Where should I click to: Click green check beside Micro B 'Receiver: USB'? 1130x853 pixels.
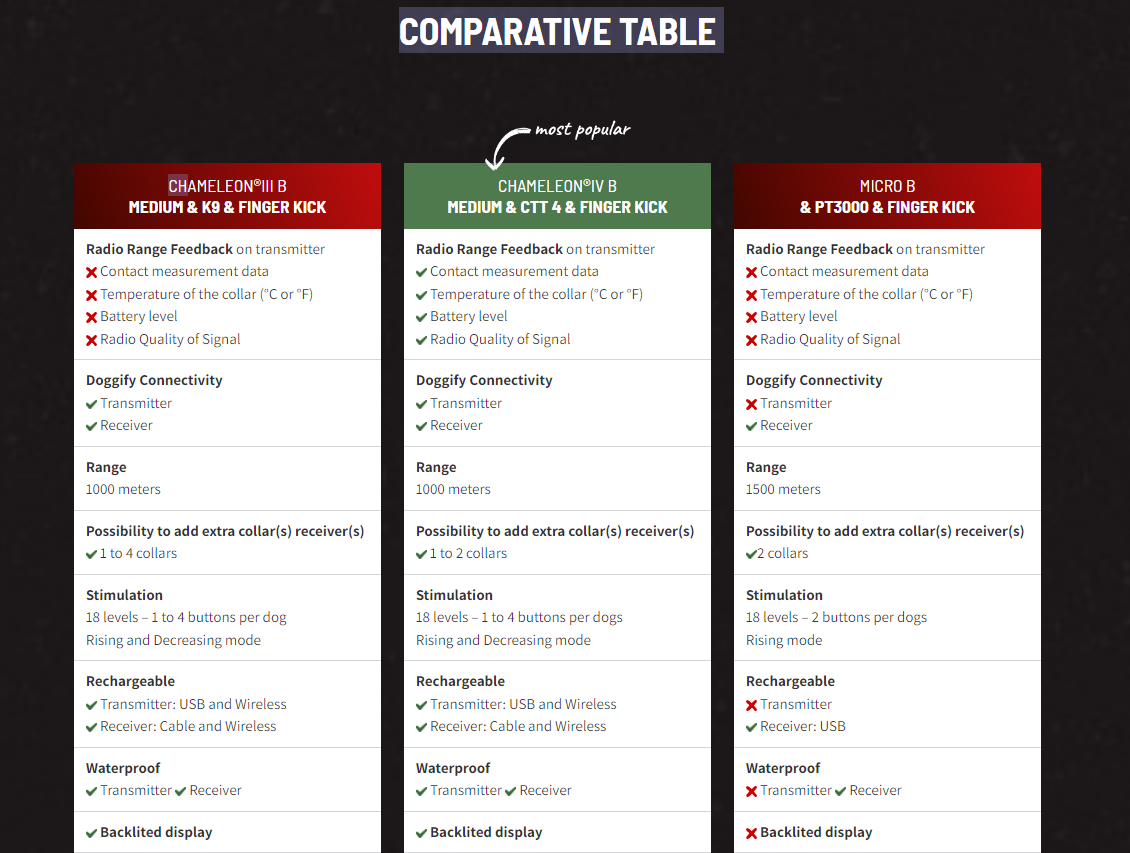pos(752,728)
